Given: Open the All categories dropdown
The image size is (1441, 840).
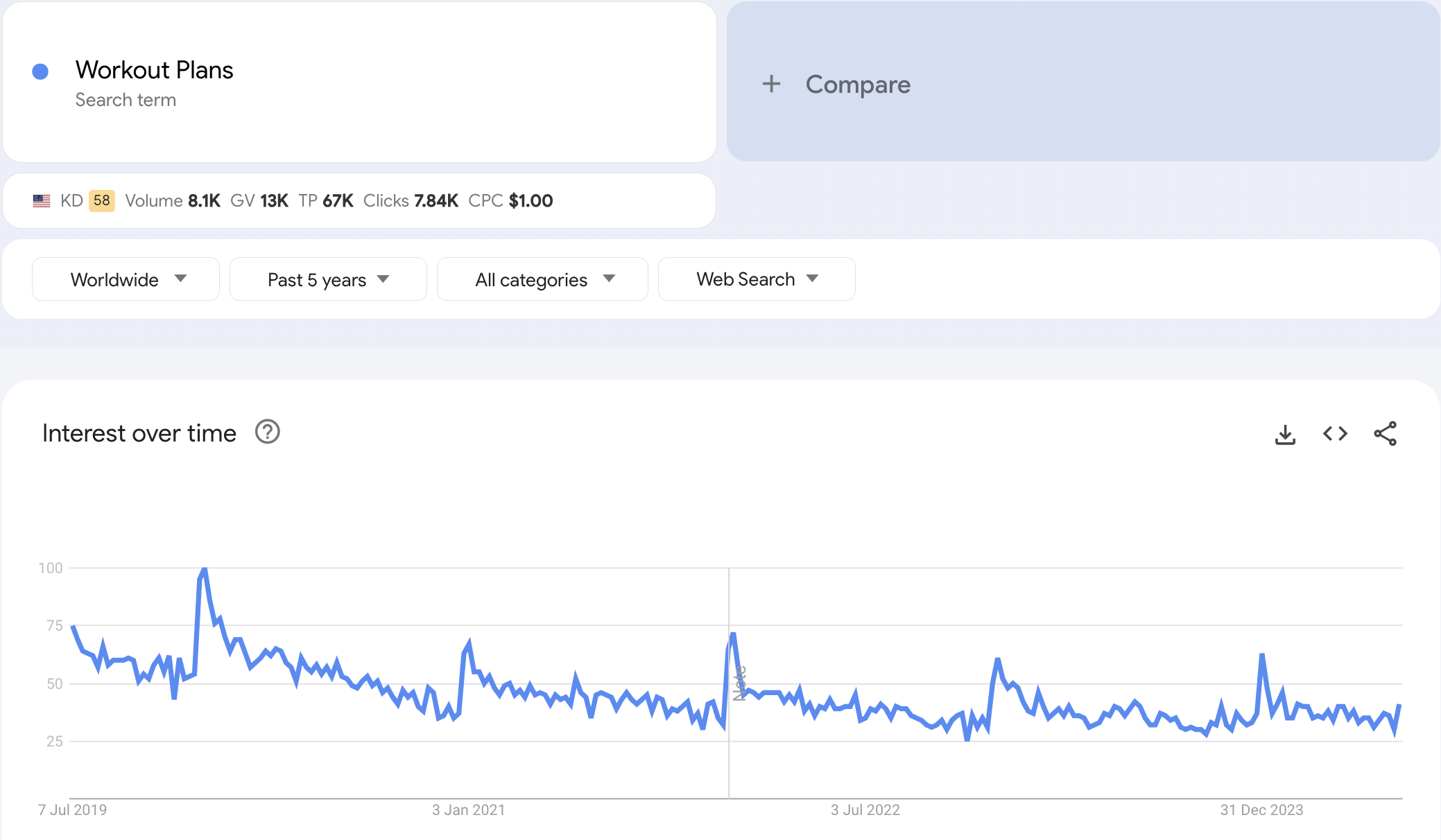Looking at the screenshot, I should pyautogui.click(x=542, y=279).
